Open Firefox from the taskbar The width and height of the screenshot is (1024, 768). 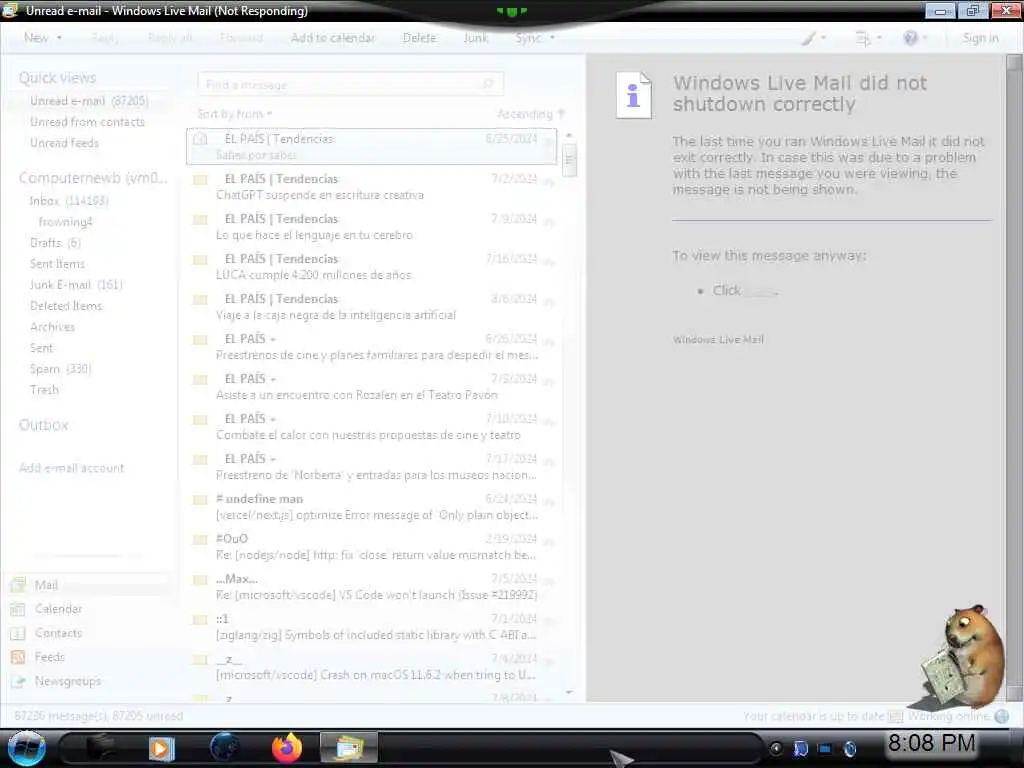coord(287,748)
